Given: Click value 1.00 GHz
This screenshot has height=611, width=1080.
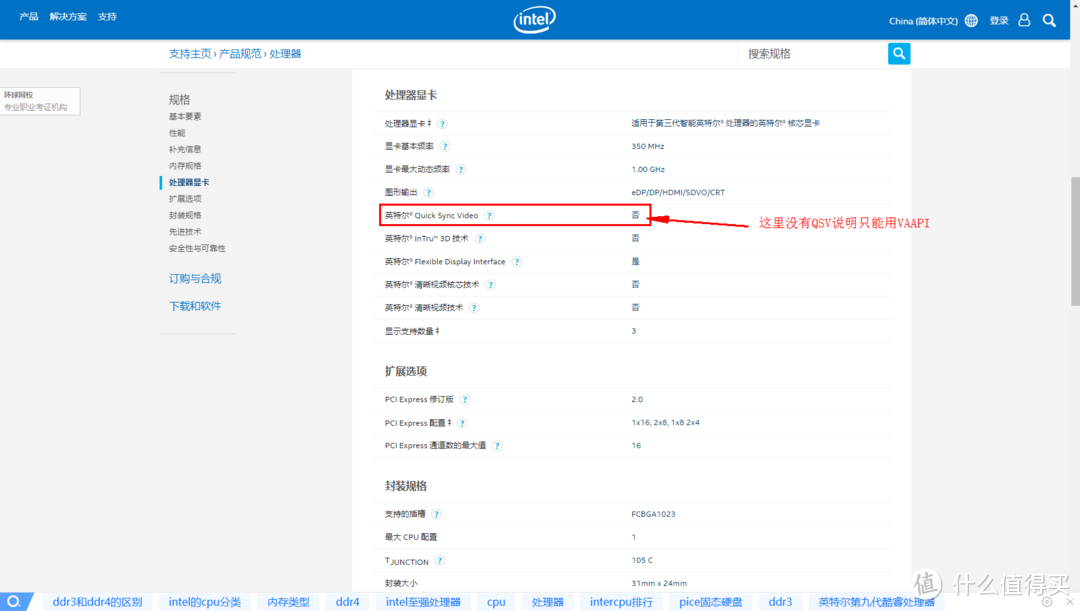Looking at the screenshot, I should coord(647,169).
